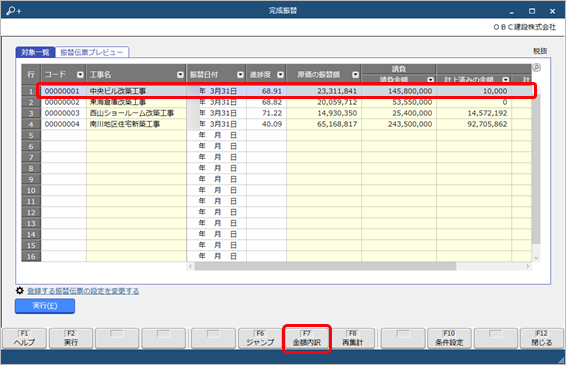Open the コード column filter dropdown
Screen dimensions: 566x365
click(80, 75)
